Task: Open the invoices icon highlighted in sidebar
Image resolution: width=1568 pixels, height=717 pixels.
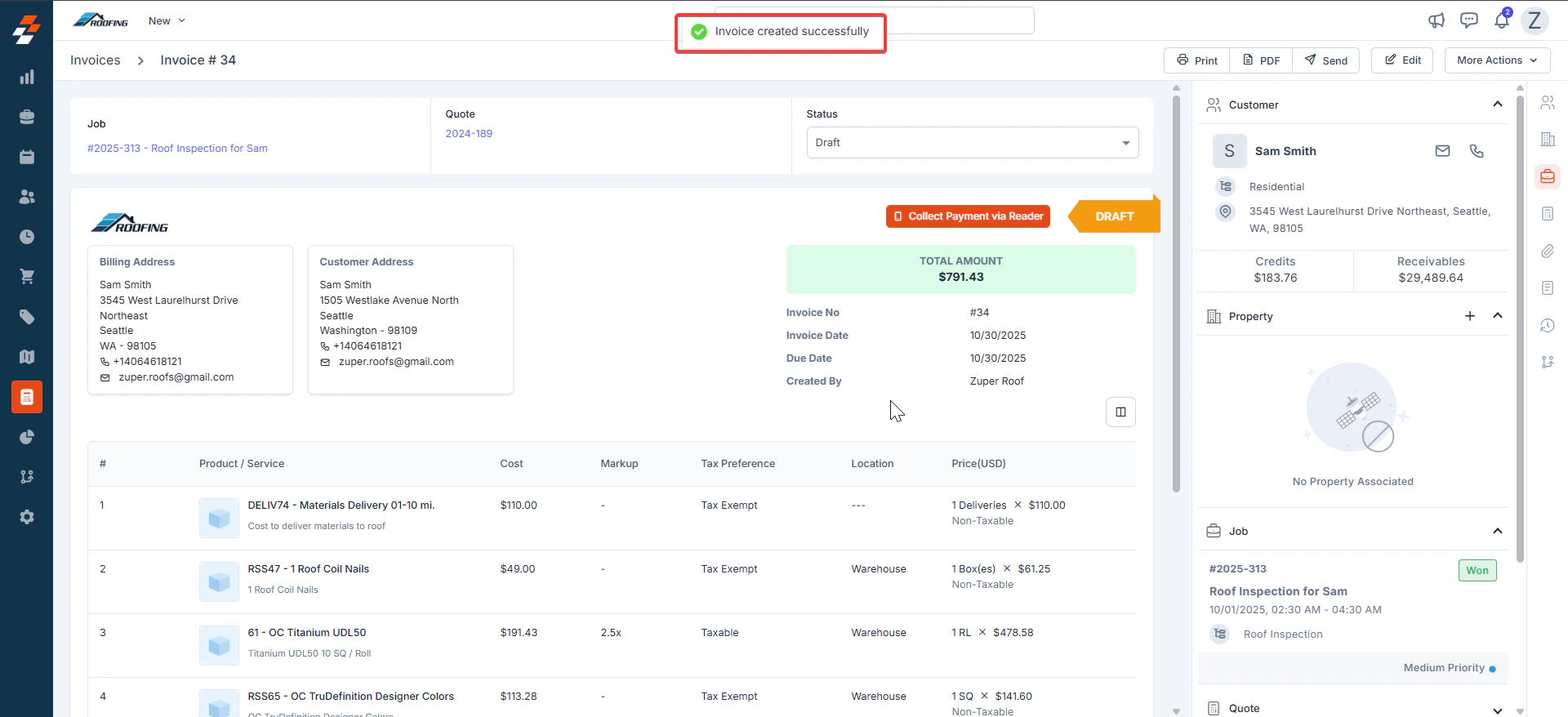Action: click(27, 397)
